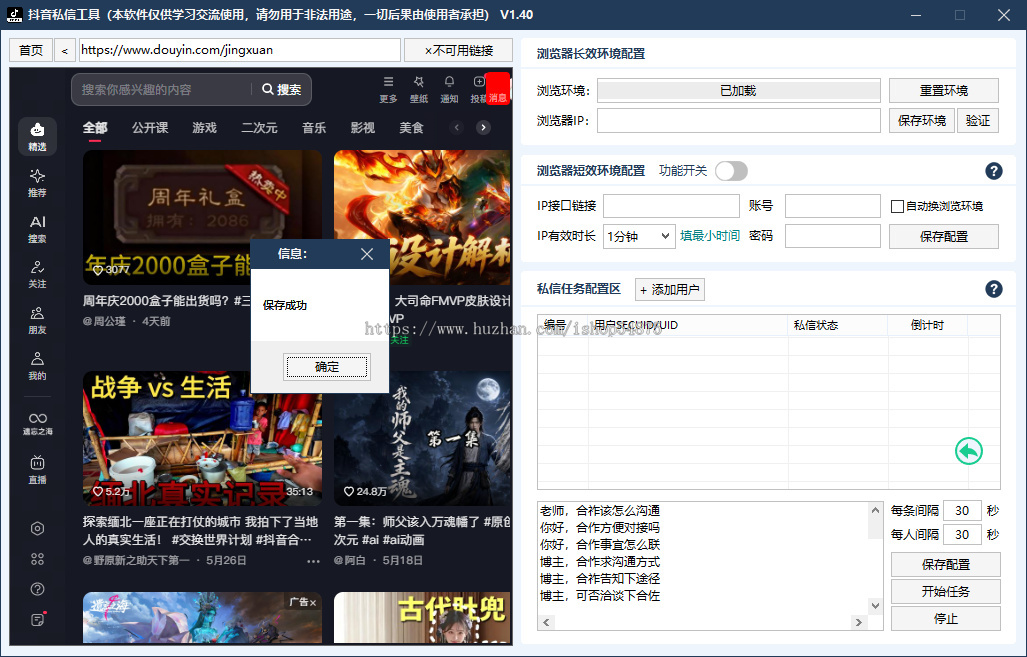Screen dimensions: 1027x657
Task: Click the 验证 button
Action: (x=978, y=121)
